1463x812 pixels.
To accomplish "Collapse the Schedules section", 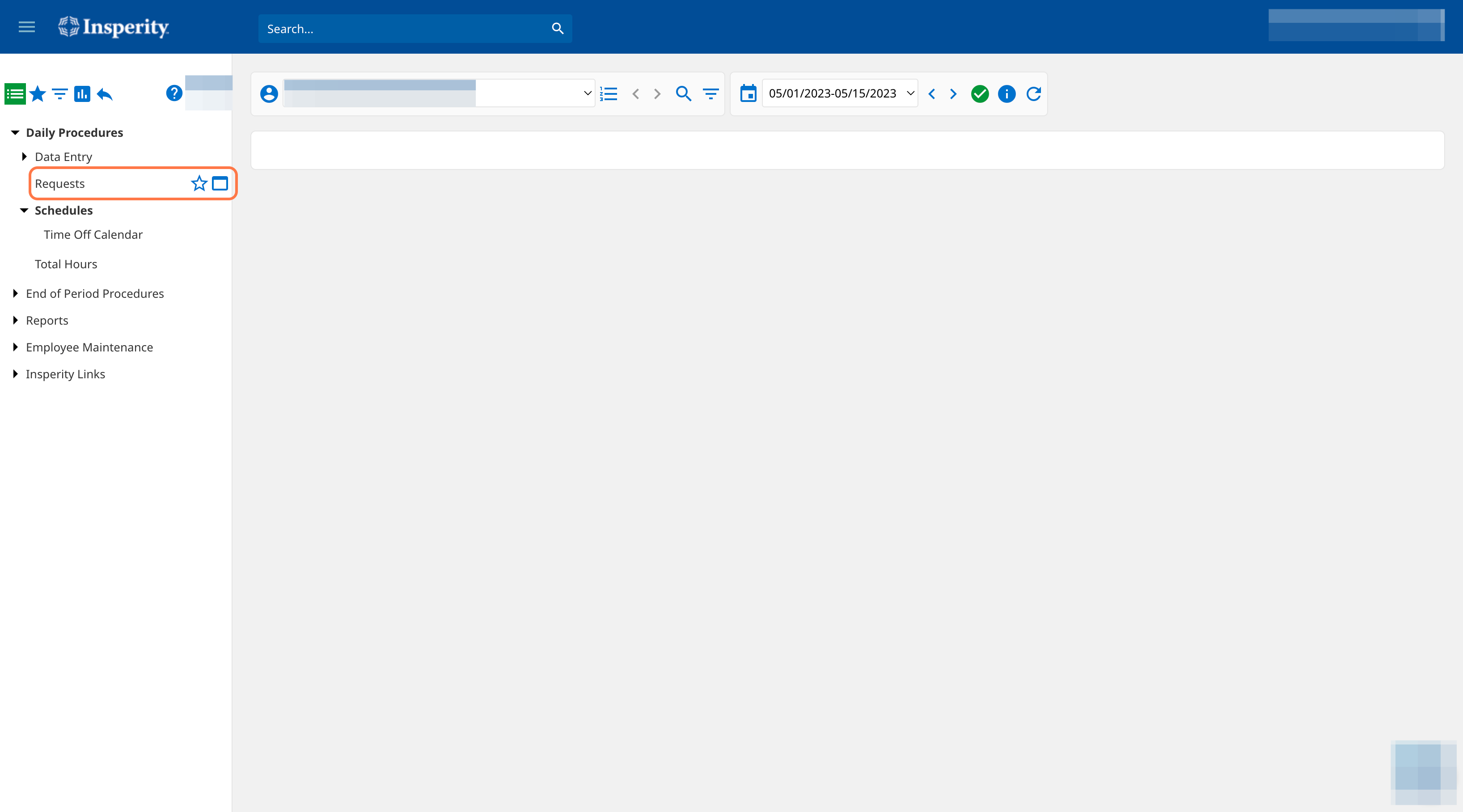I will 25,210.
